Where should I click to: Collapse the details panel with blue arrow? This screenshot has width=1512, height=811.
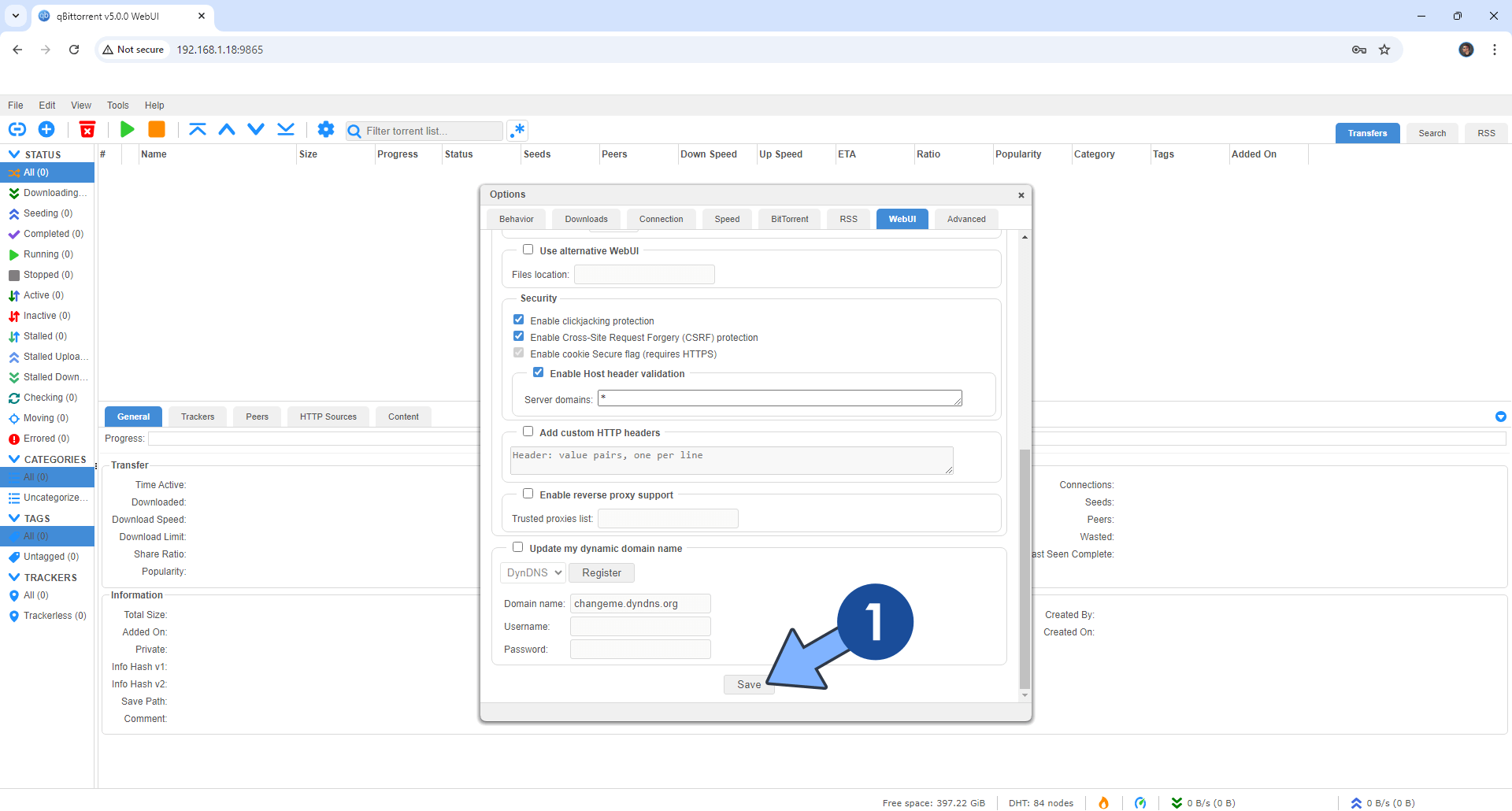(1500, 417)
